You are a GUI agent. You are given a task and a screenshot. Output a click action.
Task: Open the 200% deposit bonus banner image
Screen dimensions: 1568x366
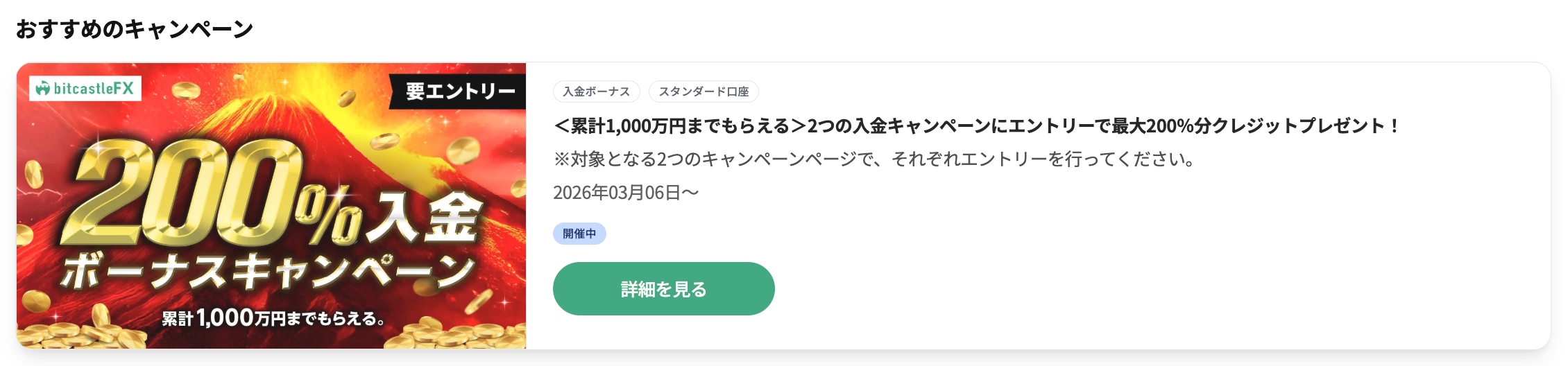pyautogui.click(x=271, y=206)
